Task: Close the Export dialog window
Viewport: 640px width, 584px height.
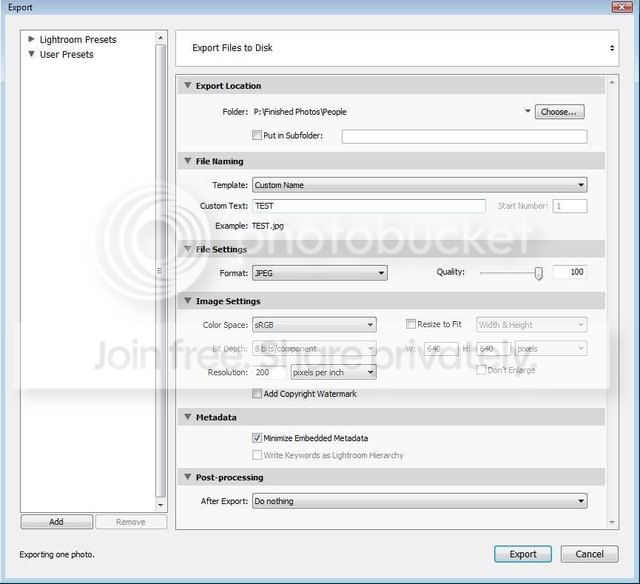Action: pyautogui.click(x=622, y=7)
